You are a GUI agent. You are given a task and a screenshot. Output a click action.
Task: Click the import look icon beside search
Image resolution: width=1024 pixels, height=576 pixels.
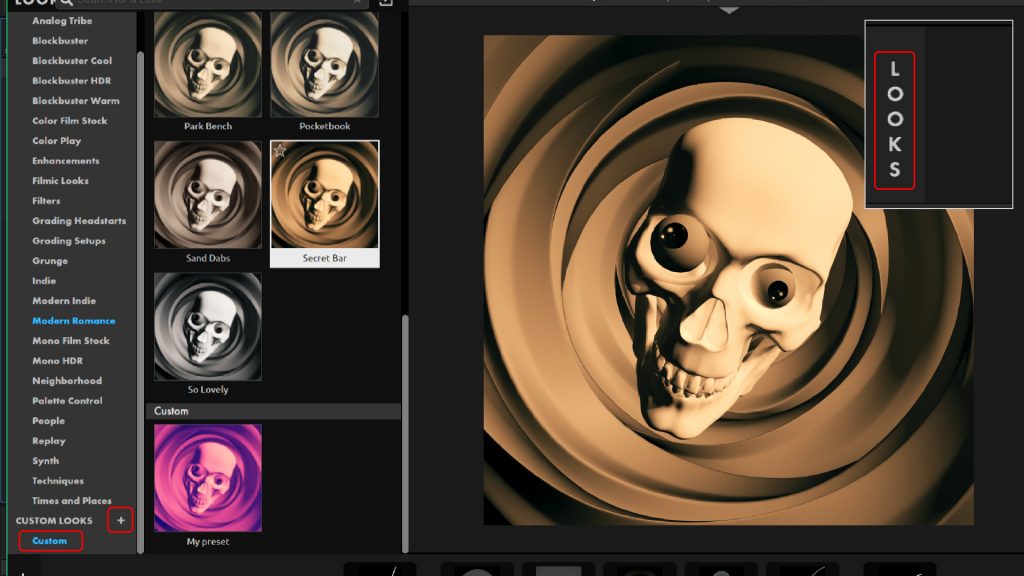pyautogui.click(x=386, y=3)
